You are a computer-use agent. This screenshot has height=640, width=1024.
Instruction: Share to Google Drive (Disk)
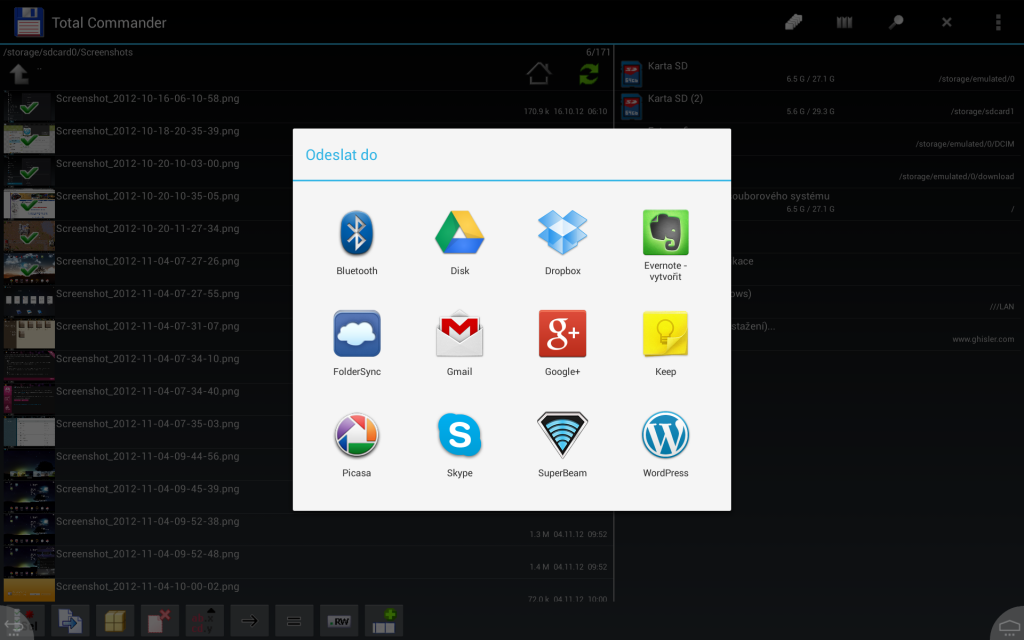click(x=460, y=243)
